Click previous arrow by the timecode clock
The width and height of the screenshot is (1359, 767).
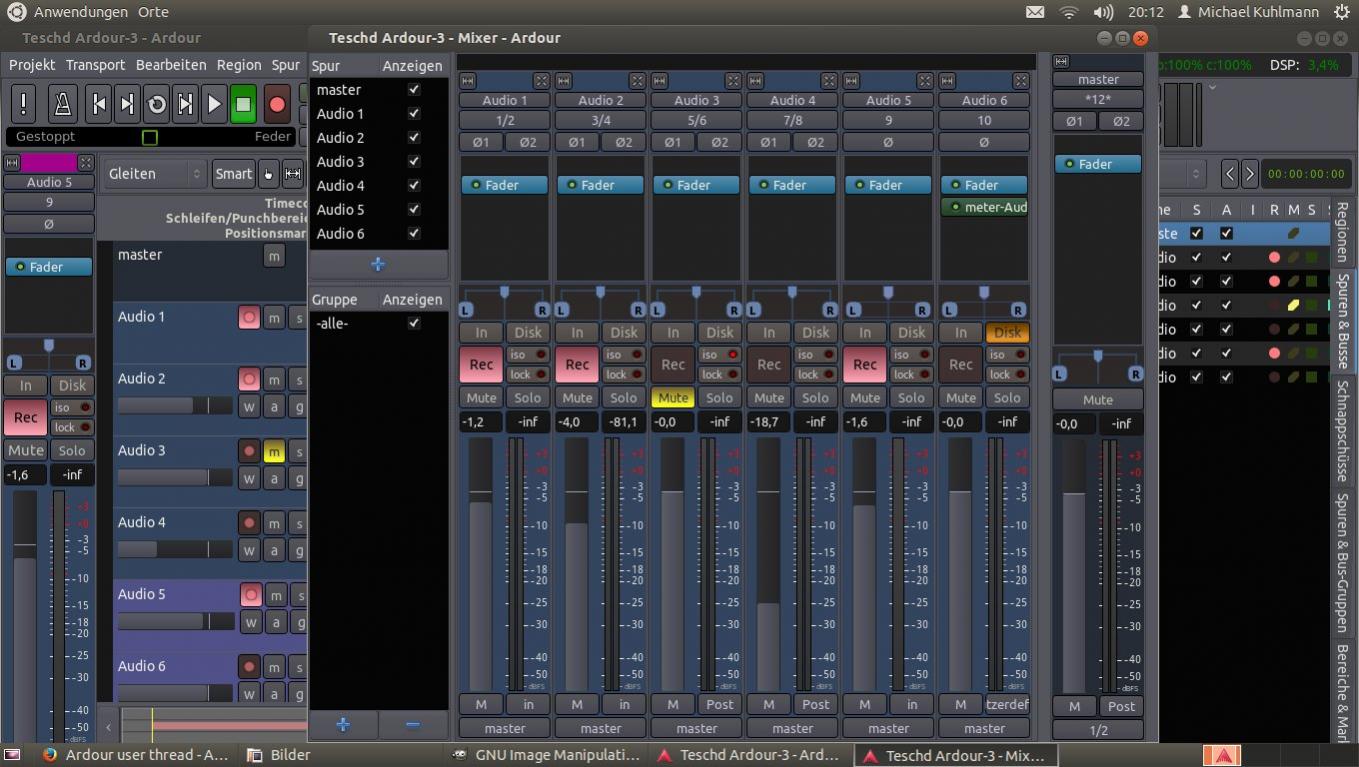[x=1231, y=174]
